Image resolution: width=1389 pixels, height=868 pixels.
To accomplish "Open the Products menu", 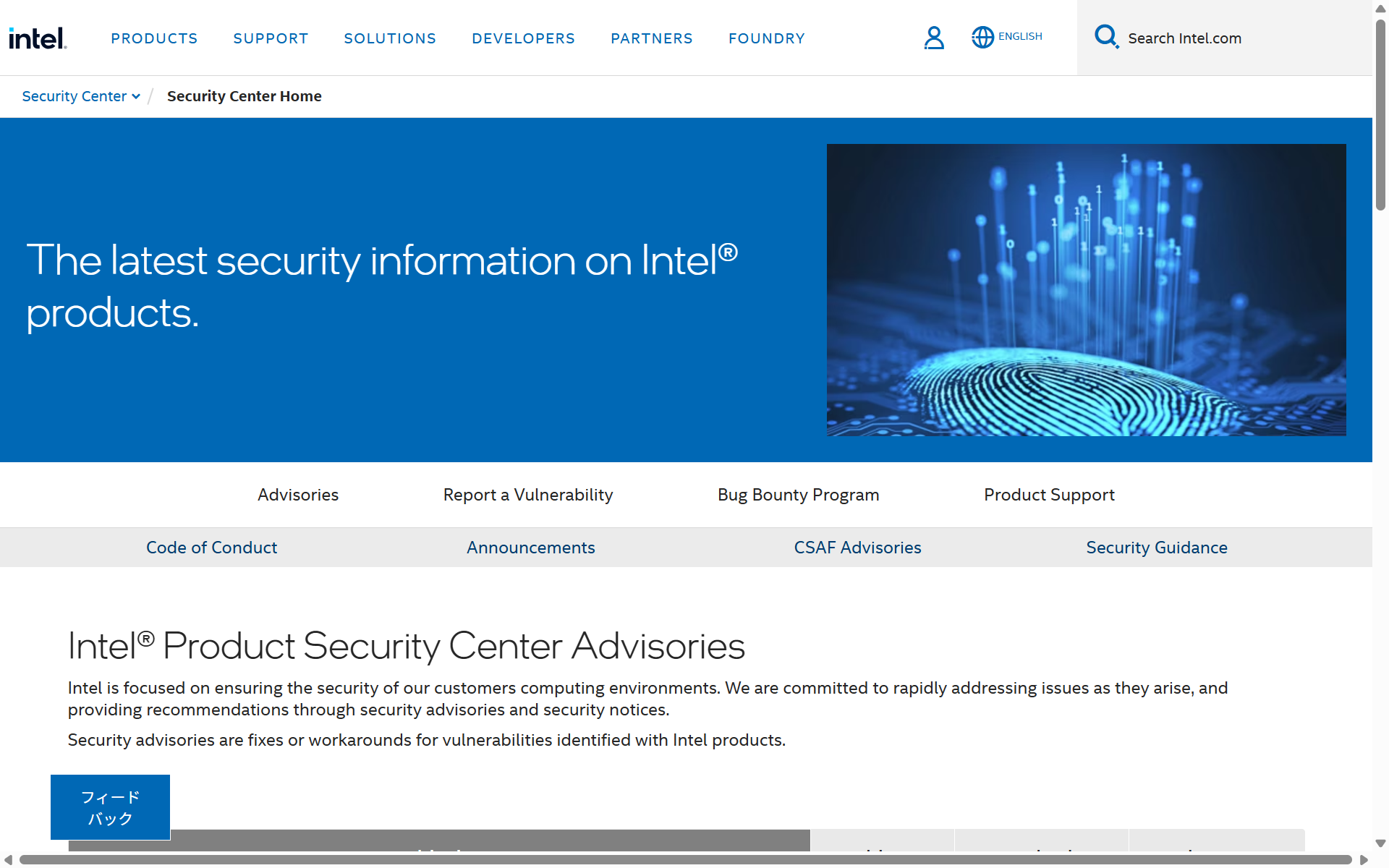I will [x=154, y=38].
